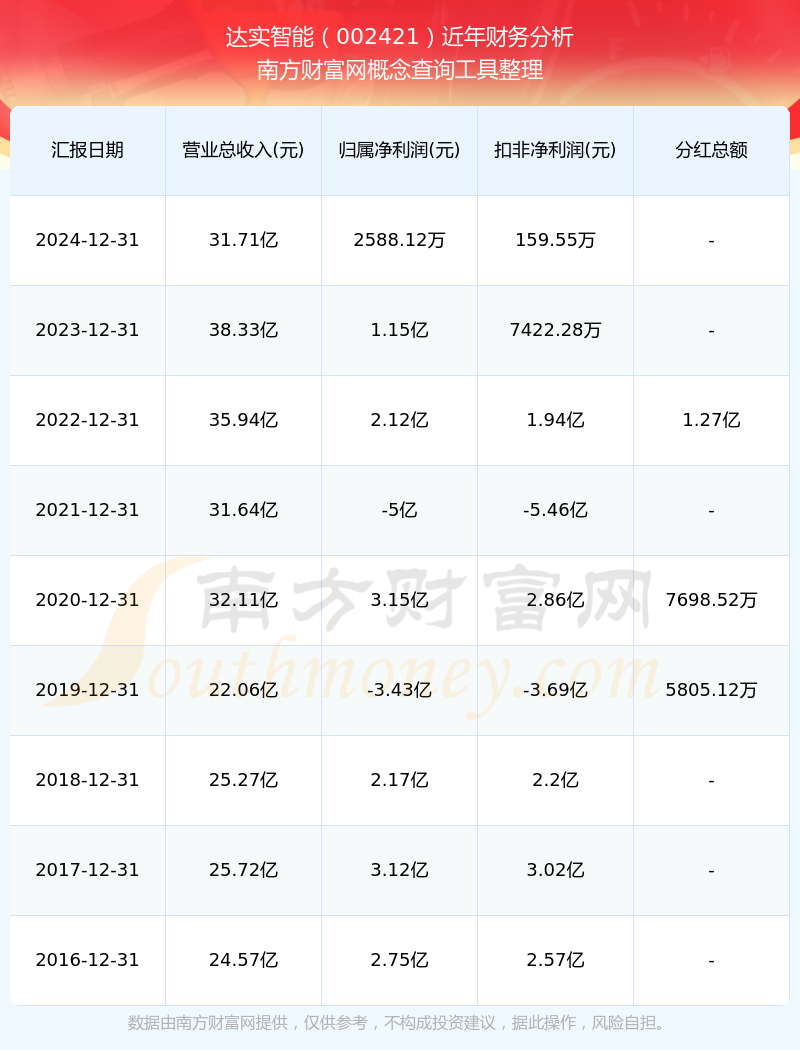This screenshot has width=800, height=1050.
Task: Click the title 达实智能（002421）近年财务分析
Action: click(400, 37)
